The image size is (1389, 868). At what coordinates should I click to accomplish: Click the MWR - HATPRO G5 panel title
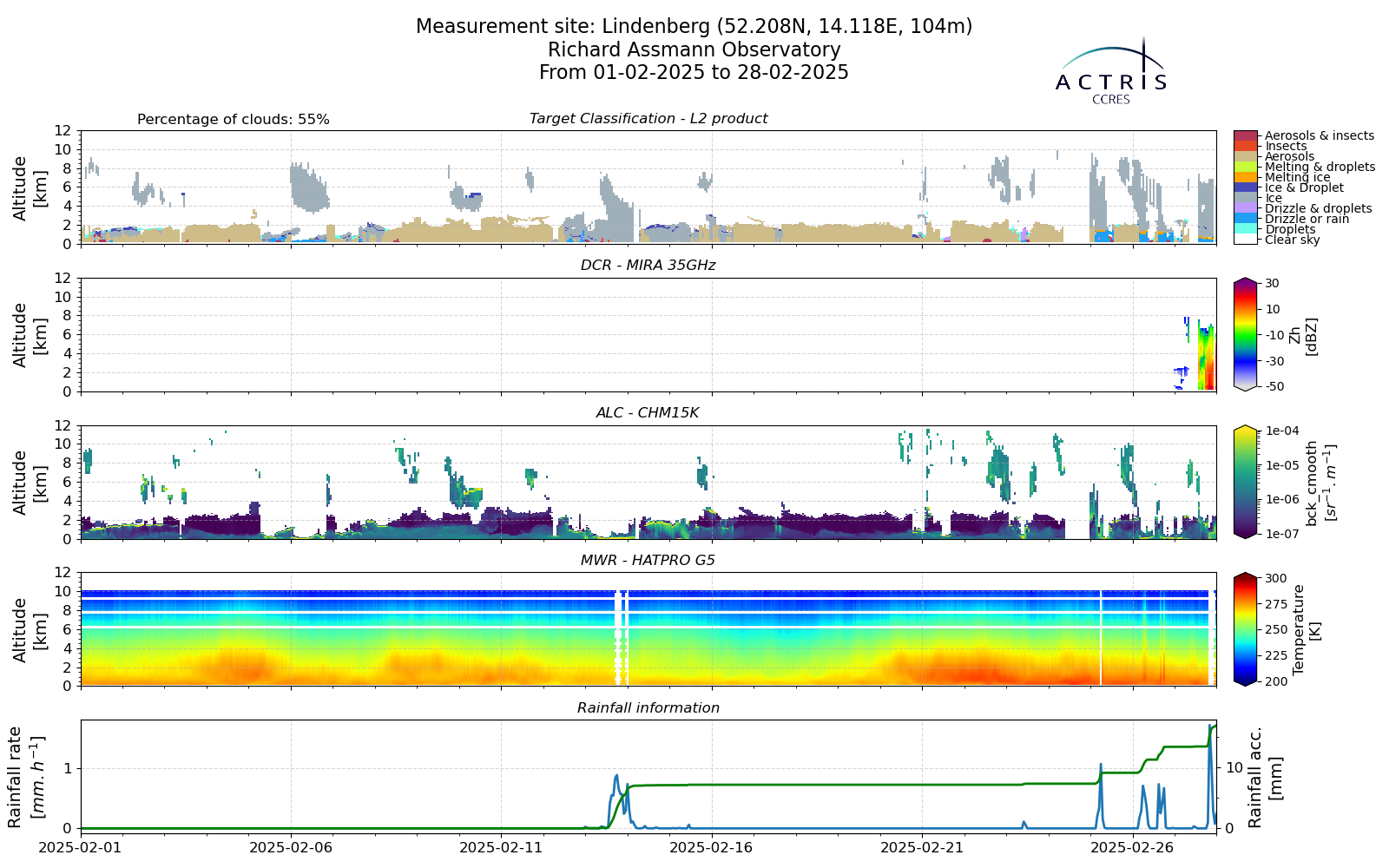tap(648, 561)
